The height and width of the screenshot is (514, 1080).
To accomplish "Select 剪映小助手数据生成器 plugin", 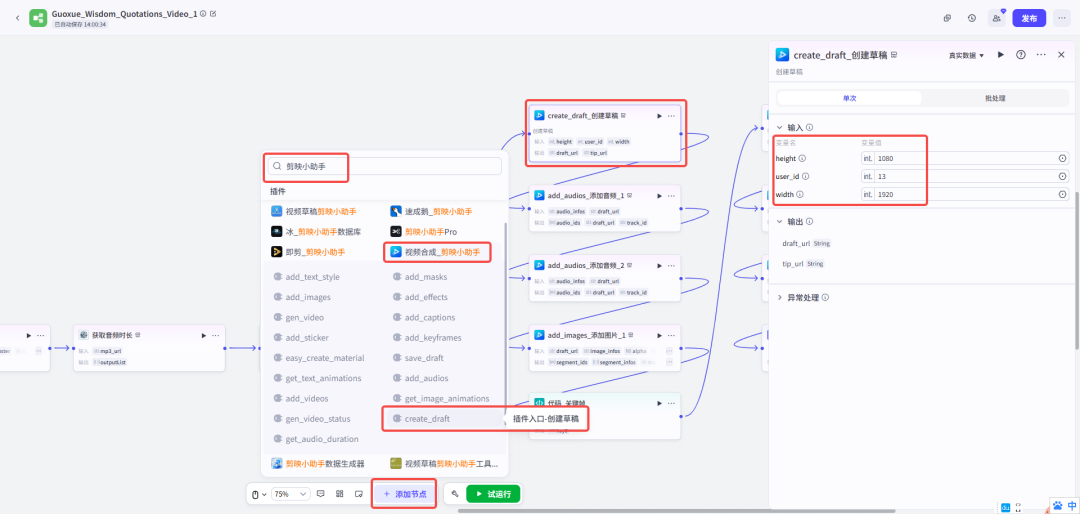I will pos(318,464).
